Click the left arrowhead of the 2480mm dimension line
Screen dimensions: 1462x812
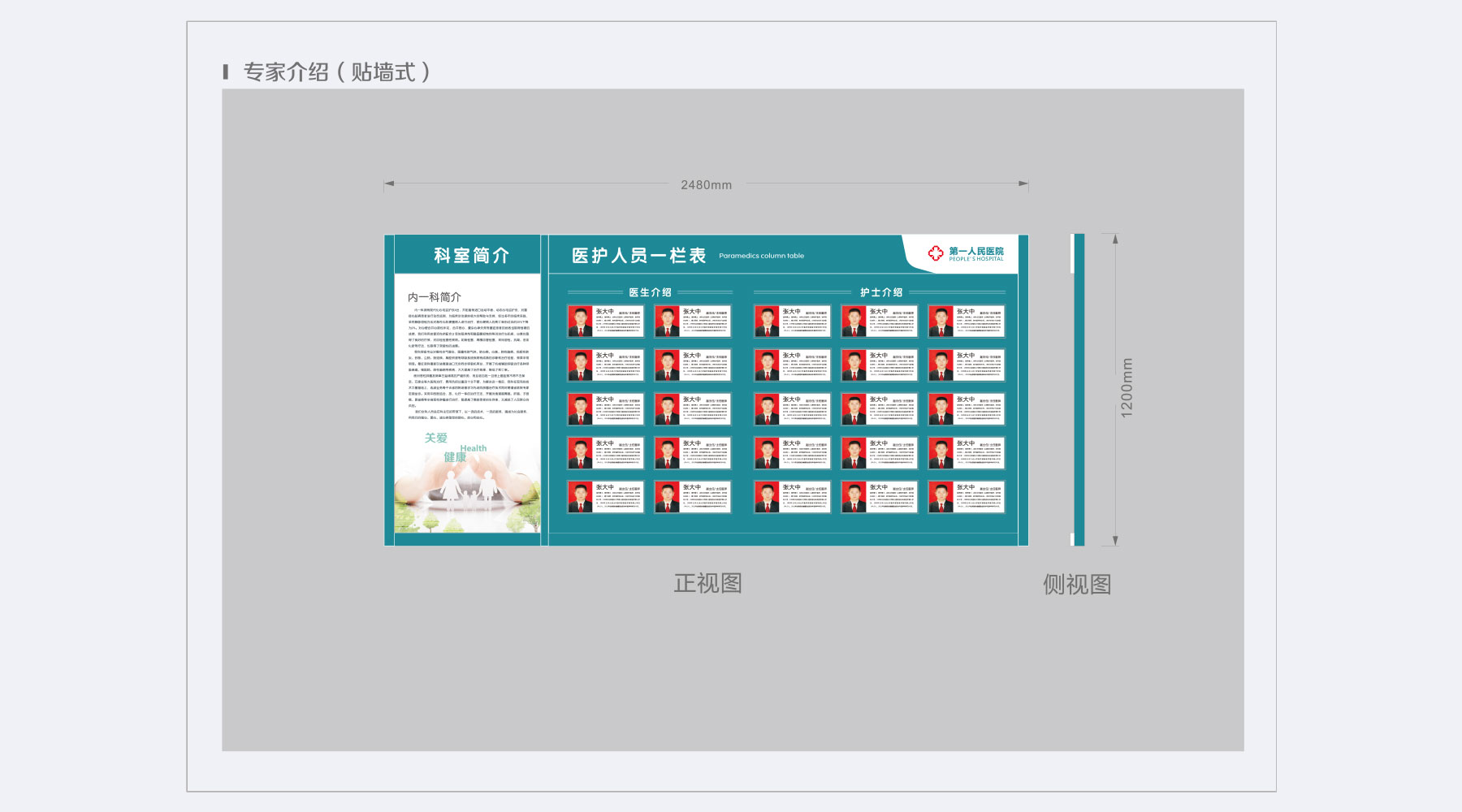click(x=389, y=184)
